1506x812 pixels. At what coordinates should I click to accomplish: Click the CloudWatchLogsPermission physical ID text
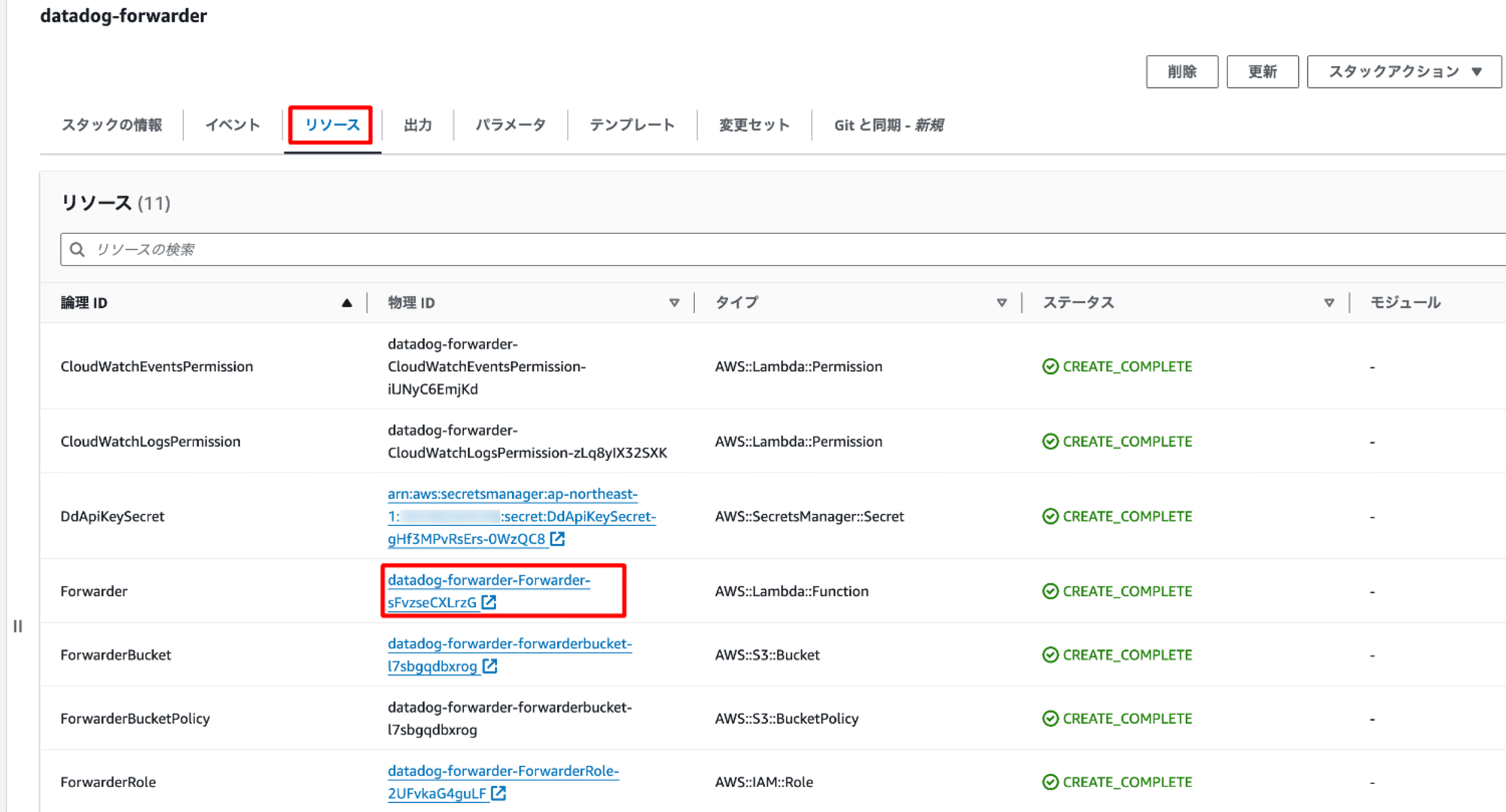point(527,442)
